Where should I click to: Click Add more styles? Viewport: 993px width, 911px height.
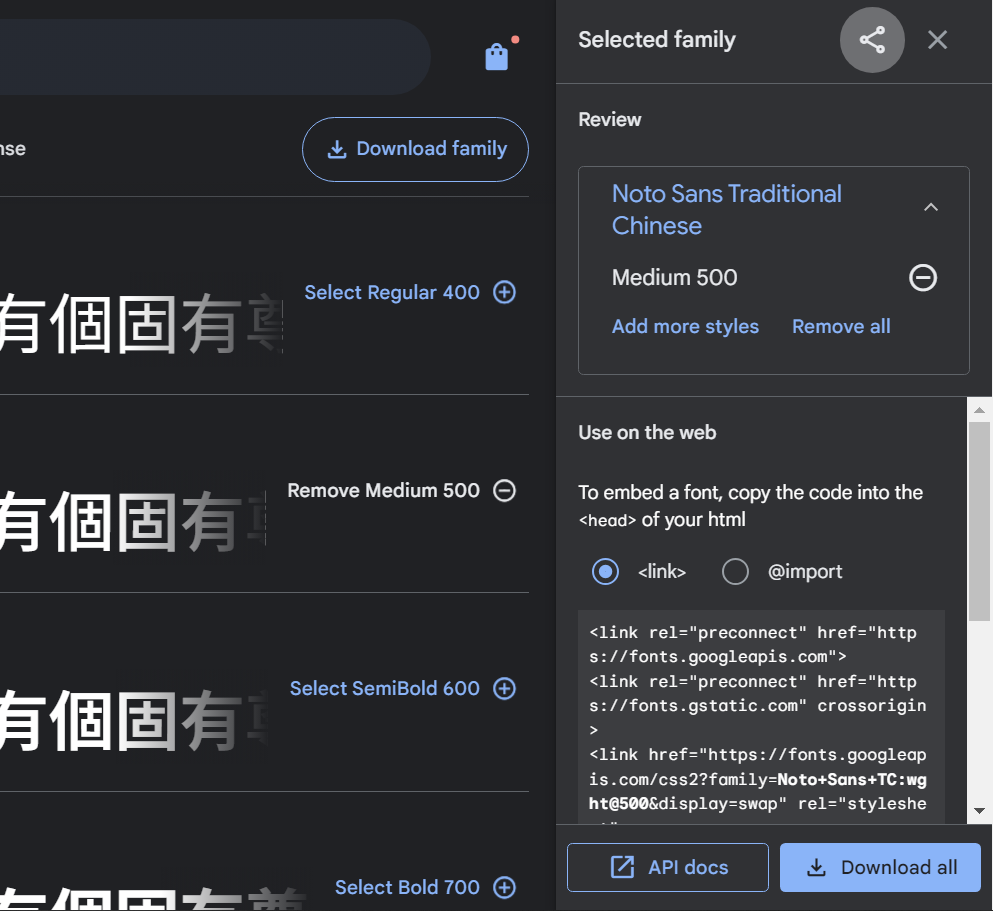tap(685, 327)
